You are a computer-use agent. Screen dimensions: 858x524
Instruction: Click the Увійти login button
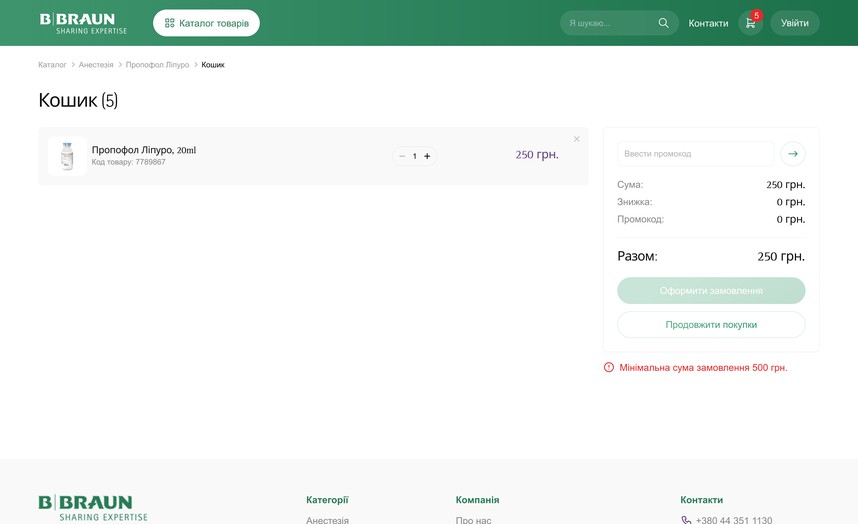[795, 23]
